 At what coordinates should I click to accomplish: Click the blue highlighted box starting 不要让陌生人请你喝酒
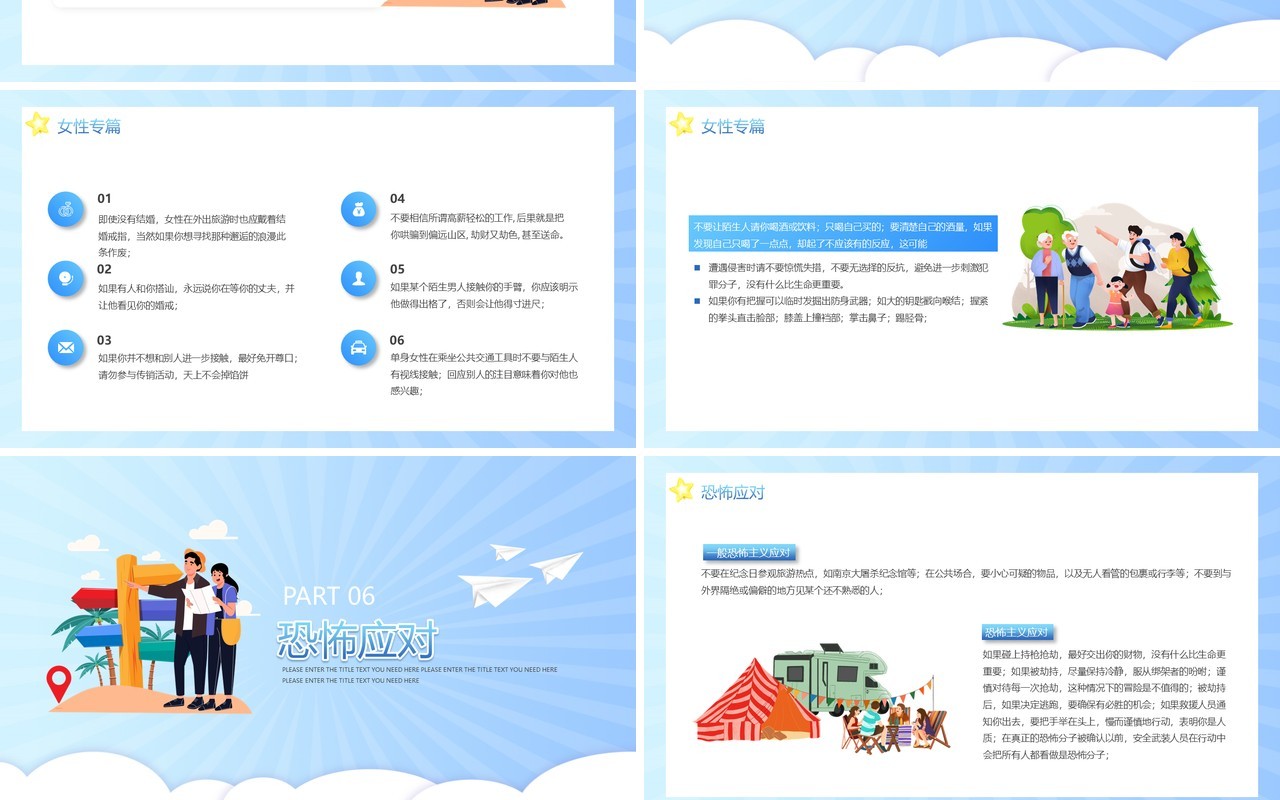point(842,234)
